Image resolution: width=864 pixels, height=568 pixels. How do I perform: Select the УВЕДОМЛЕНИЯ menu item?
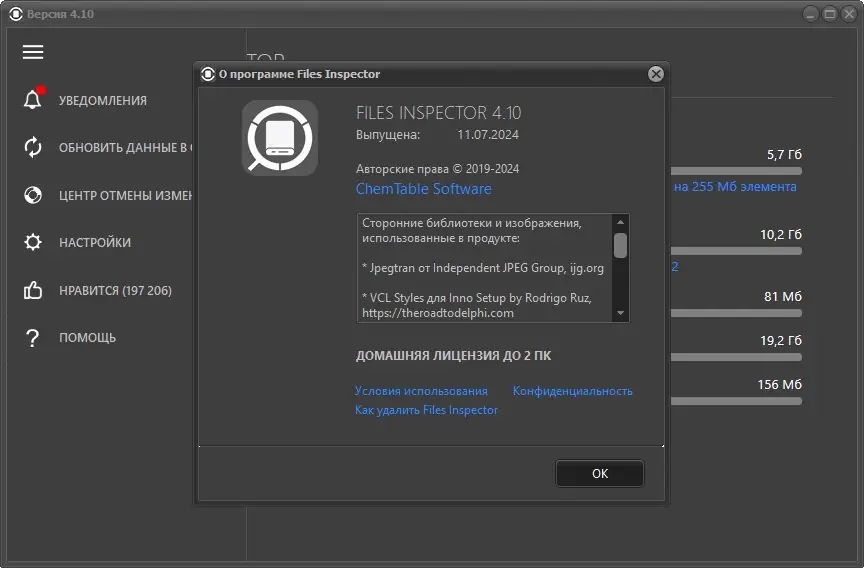click(103, 100)
